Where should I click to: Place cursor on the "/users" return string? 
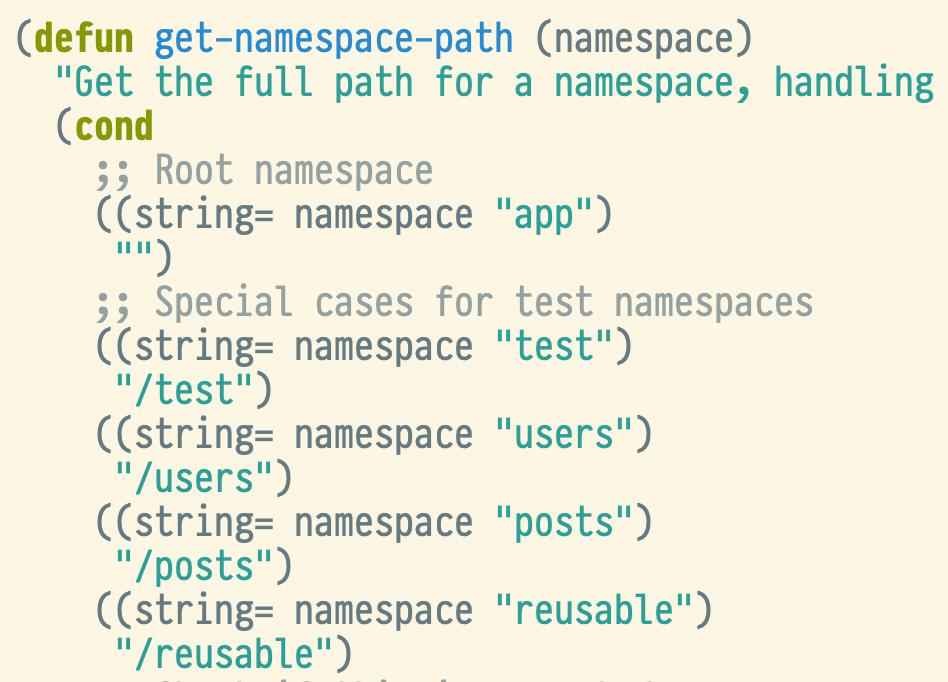click(x=194, y=478)
